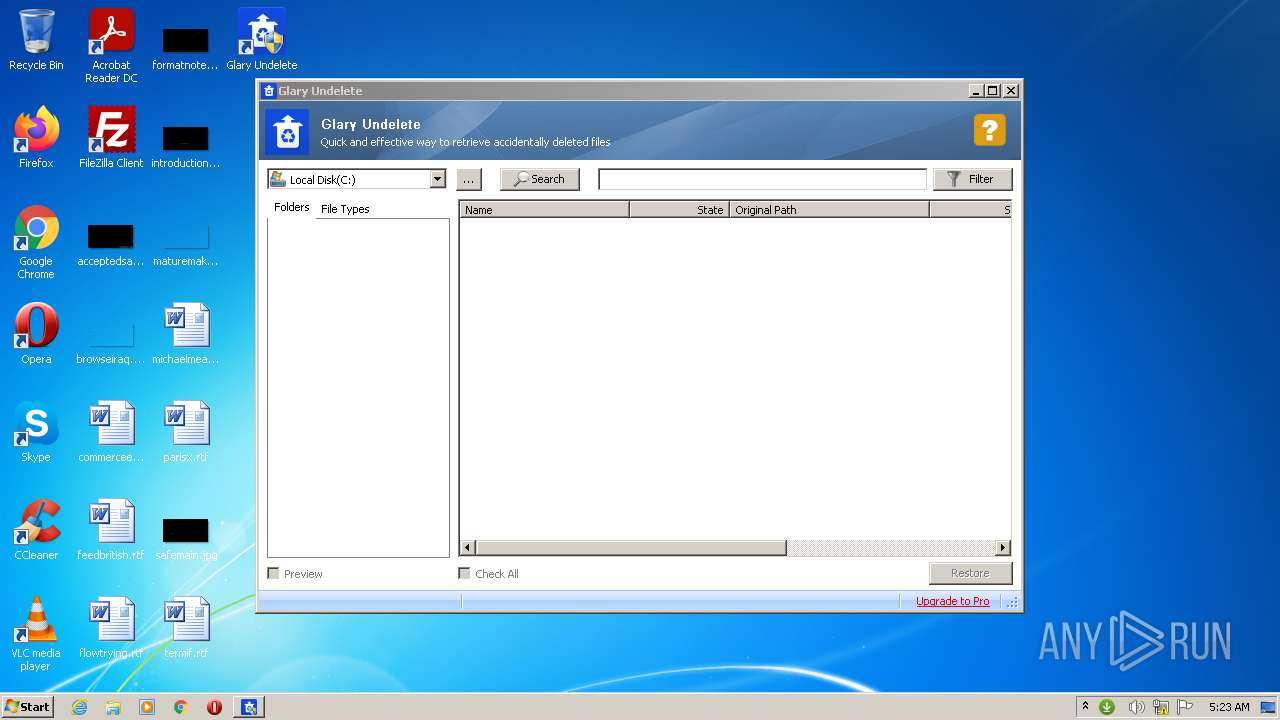Viewport: 1280px width, 720px height.
Task: Select the formatnote... desktop file
Action: pos(186,48)
